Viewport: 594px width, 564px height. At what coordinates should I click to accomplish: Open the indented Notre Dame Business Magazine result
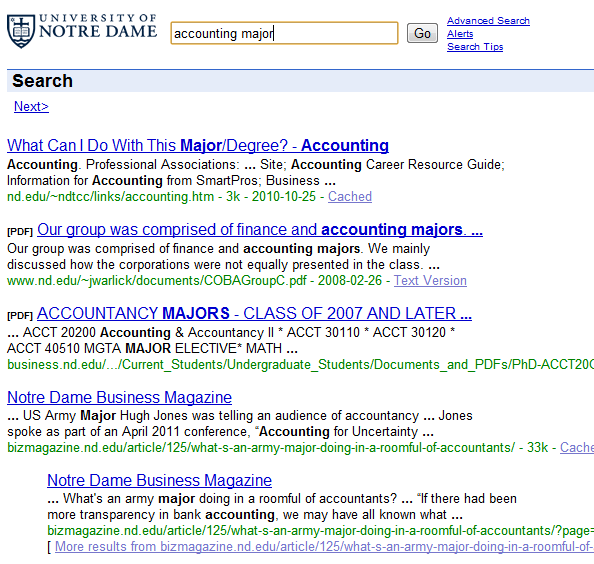(x=159, y=480)
